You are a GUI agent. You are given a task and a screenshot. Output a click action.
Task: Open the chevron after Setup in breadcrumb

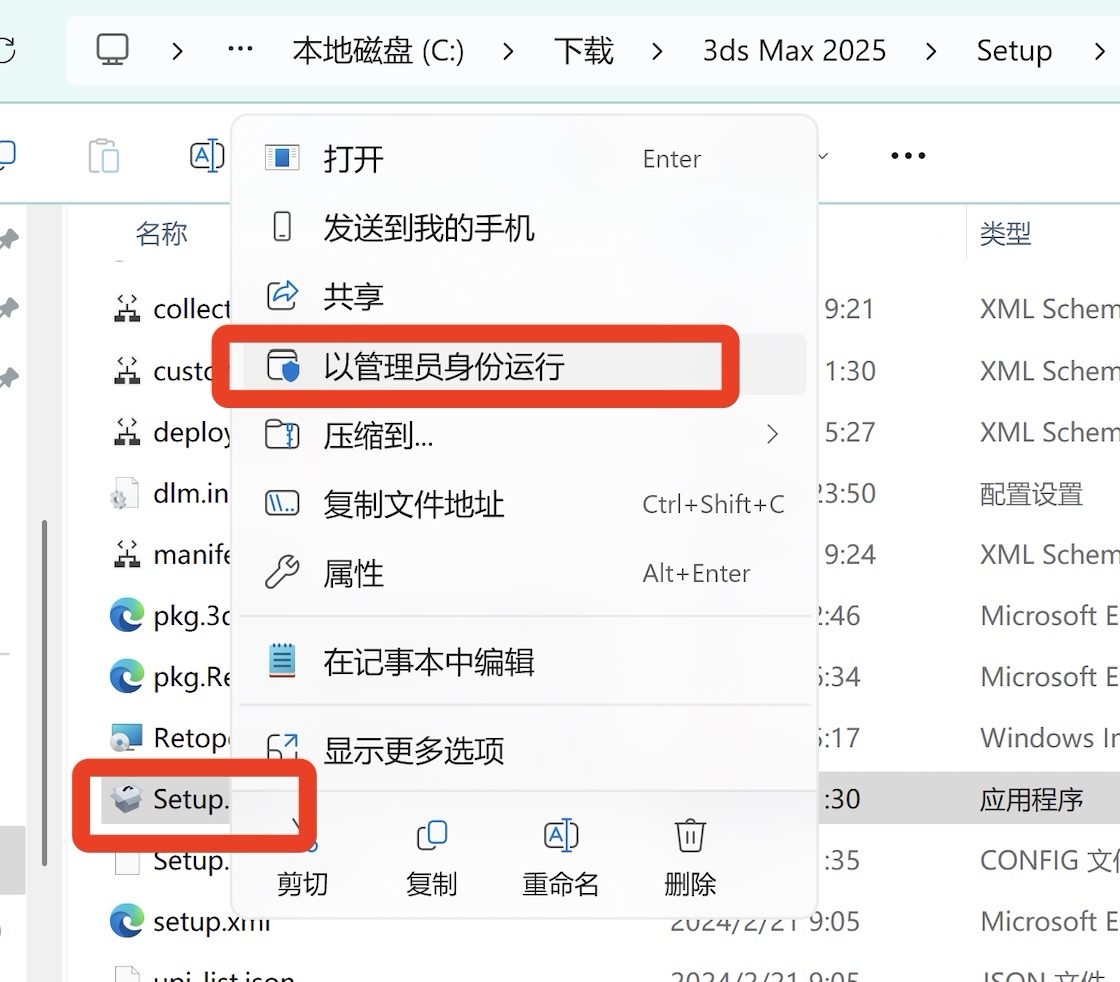[x=1099, y=50]
